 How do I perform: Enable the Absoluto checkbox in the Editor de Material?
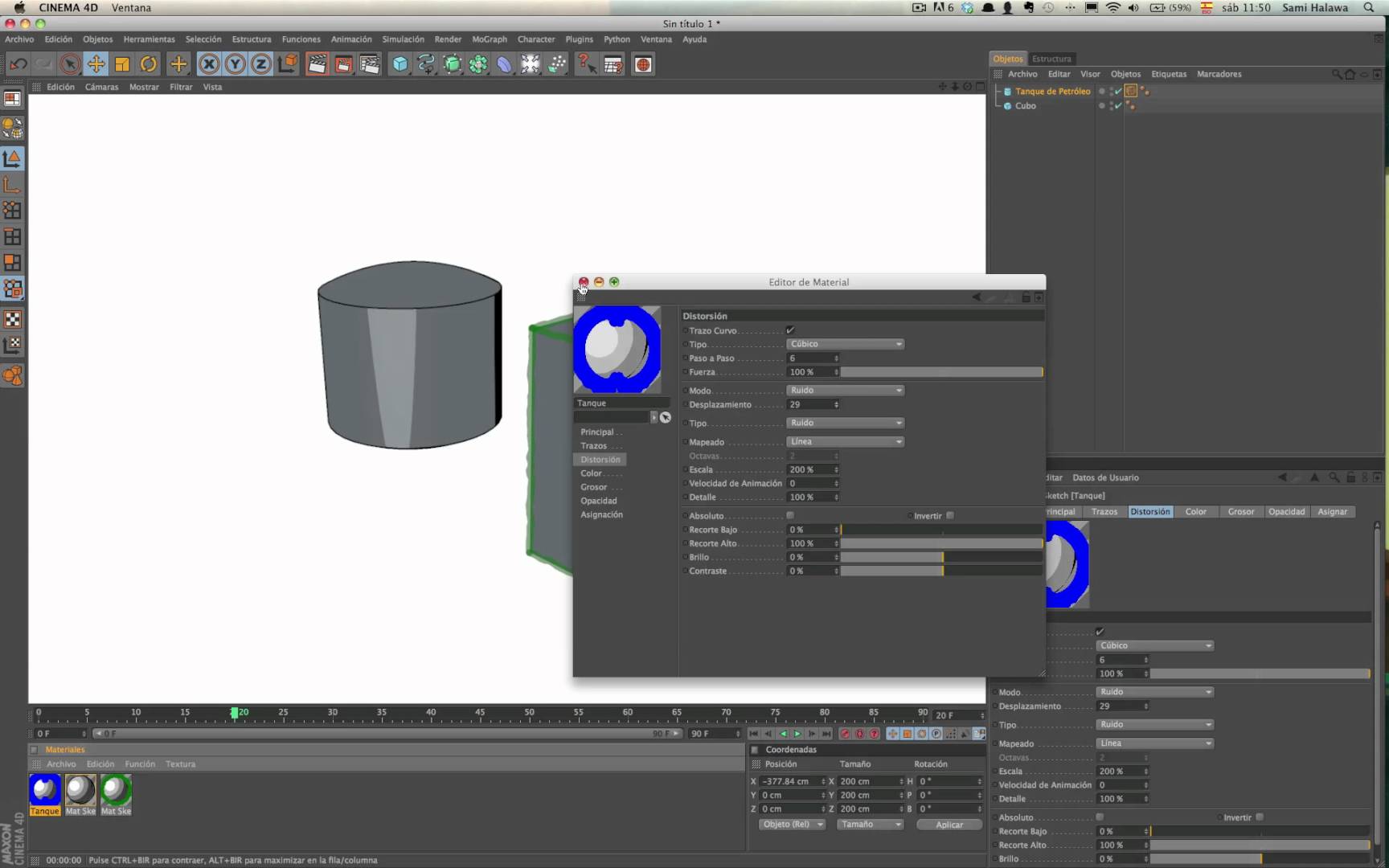point(790,516)
